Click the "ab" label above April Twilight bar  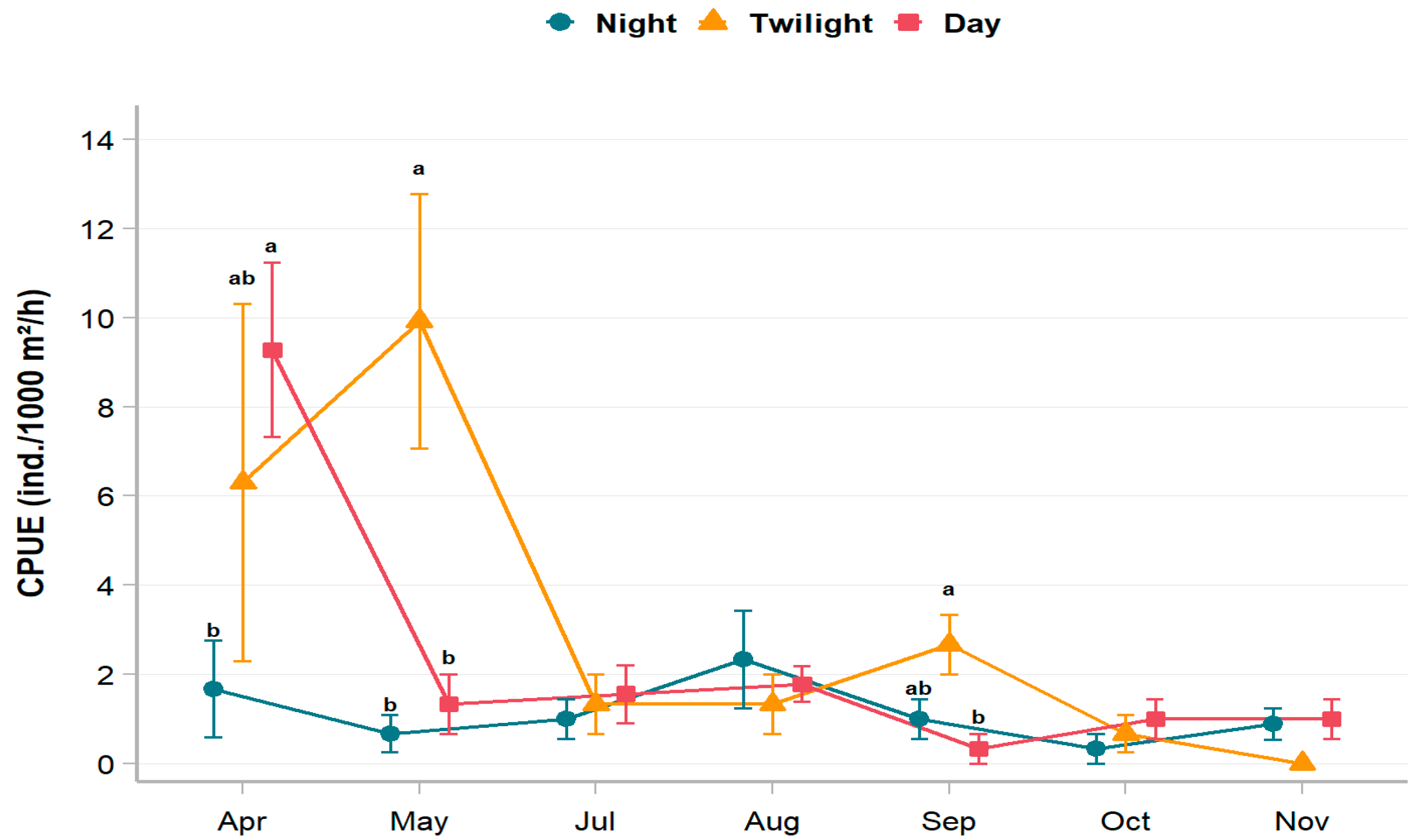(x=242, y=278)
